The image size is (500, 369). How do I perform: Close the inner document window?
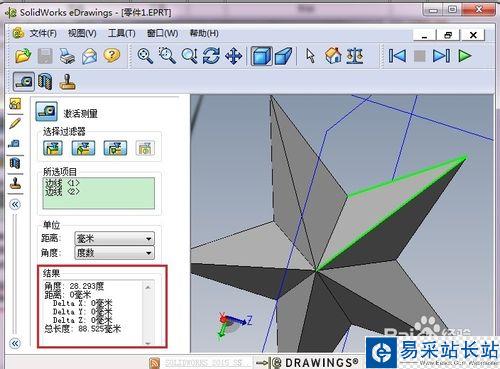click(473, 35)
